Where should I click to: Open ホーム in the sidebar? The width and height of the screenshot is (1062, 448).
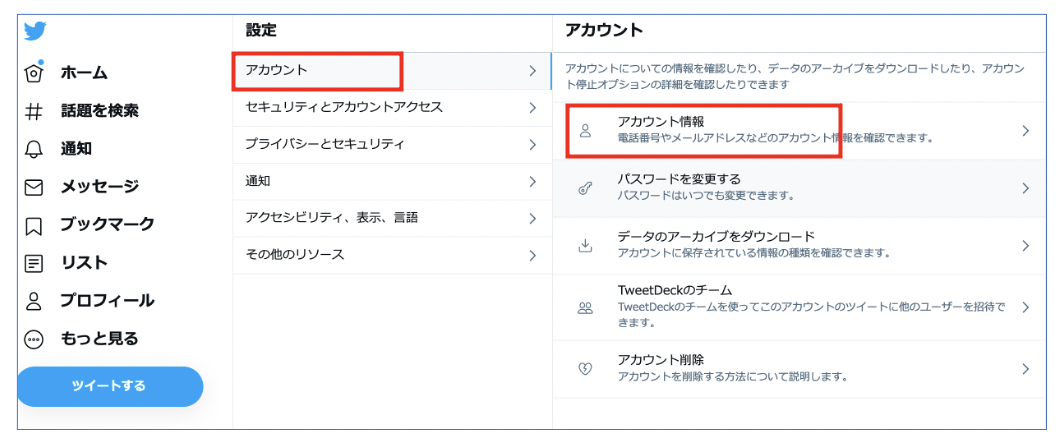84,72
